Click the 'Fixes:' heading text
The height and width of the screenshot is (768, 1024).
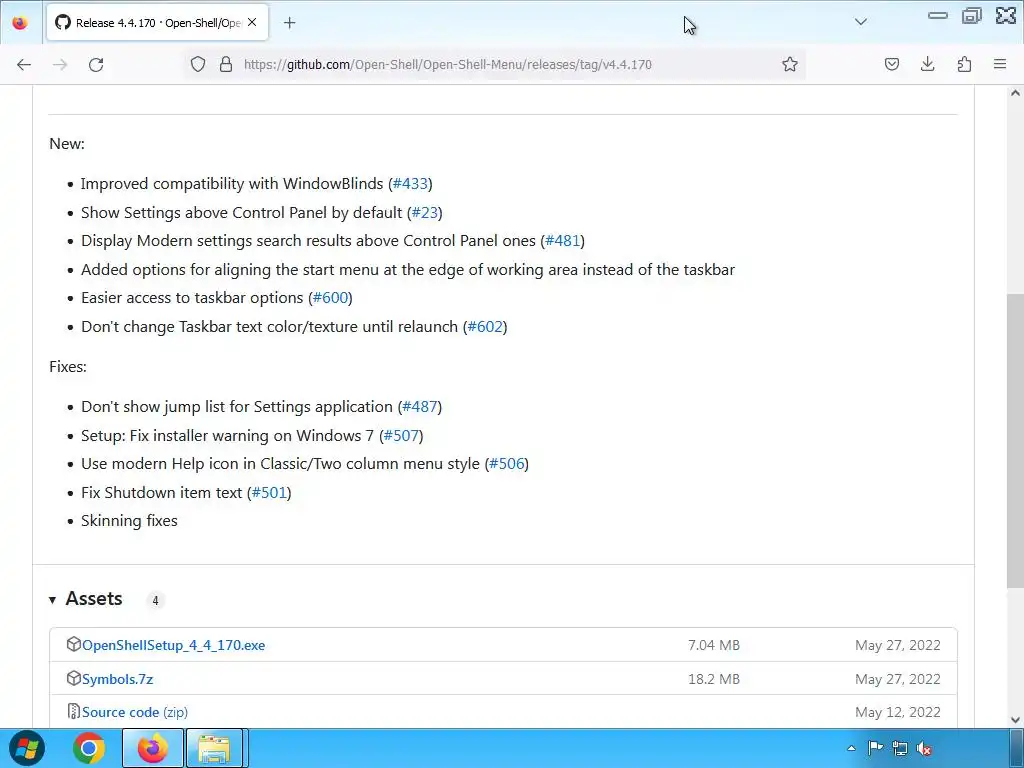coord(68,367)
